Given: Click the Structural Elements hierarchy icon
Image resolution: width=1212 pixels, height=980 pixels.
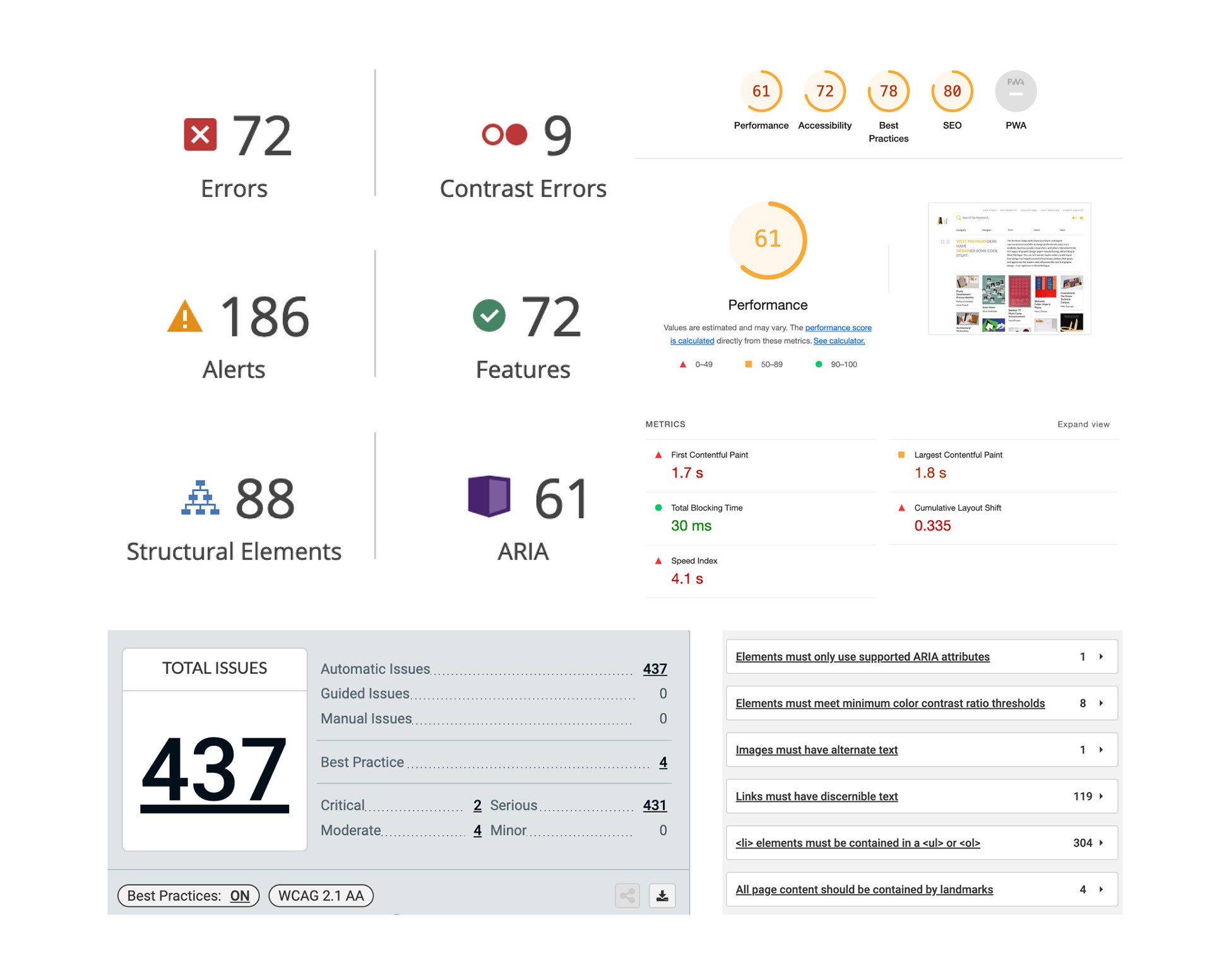Looking at the screenshot, I should click(200, 498).
